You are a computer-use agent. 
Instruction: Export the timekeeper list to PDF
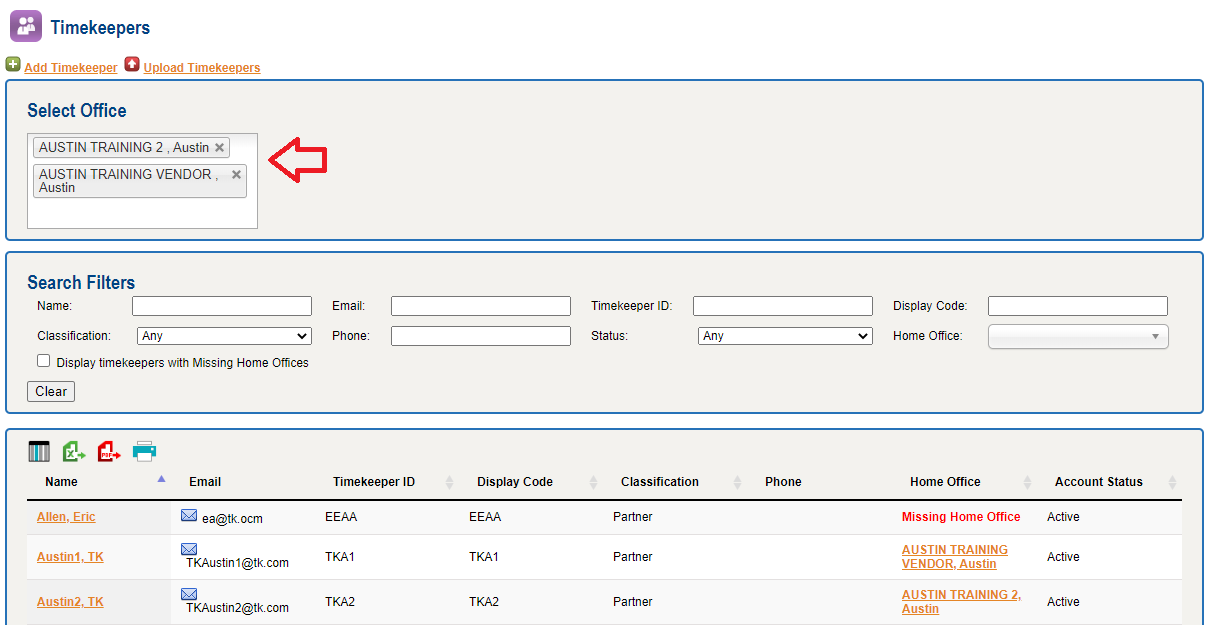(x=109, y=452)
